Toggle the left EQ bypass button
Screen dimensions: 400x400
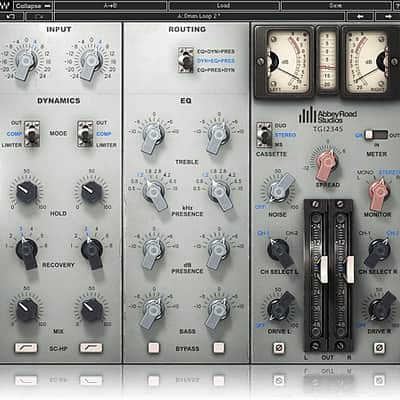pyautogui.click(x=154, y=347)
